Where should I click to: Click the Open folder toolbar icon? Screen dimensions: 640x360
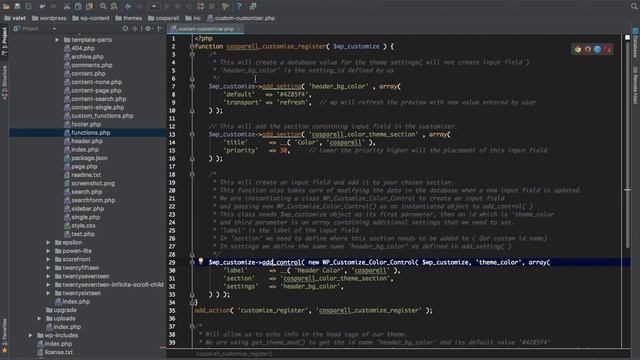tap(6, 6)
